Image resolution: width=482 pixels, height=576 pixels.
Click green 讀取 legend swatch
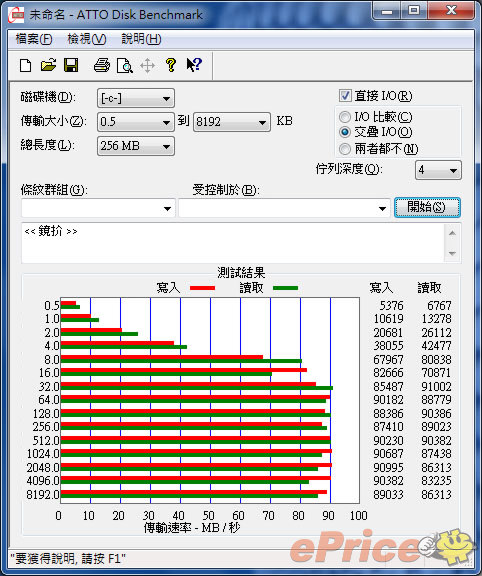285,288
